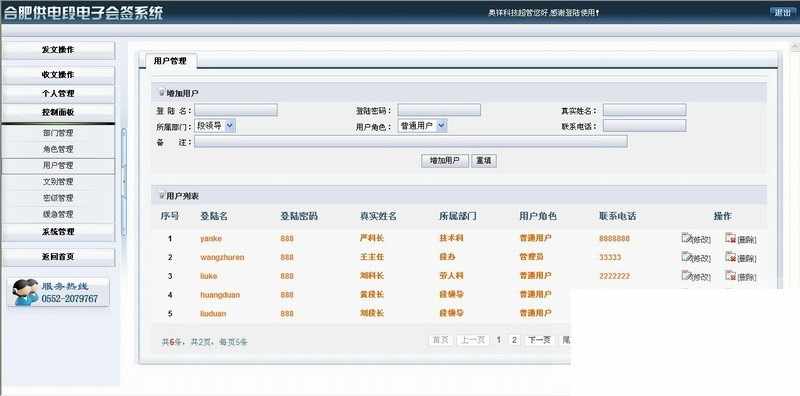The image size is (800, 396).
Task: Click the login name huangduan
Action: [220, 295]
